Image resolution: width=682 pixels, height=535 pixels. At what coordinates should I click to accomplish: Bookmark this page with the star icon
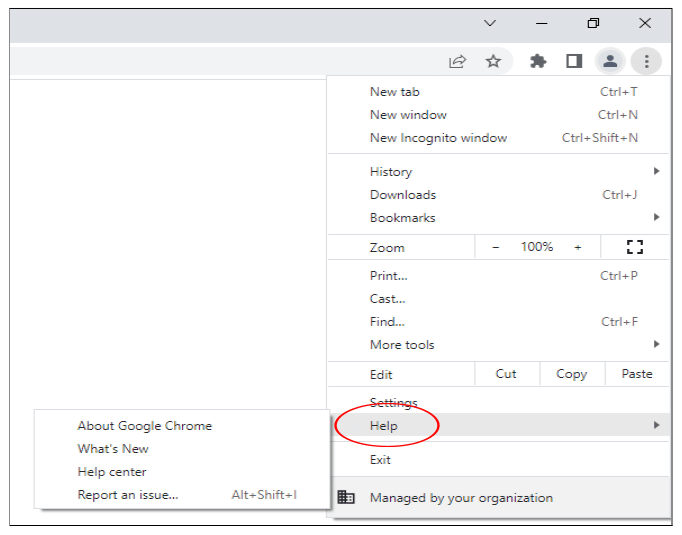(493, 61)
